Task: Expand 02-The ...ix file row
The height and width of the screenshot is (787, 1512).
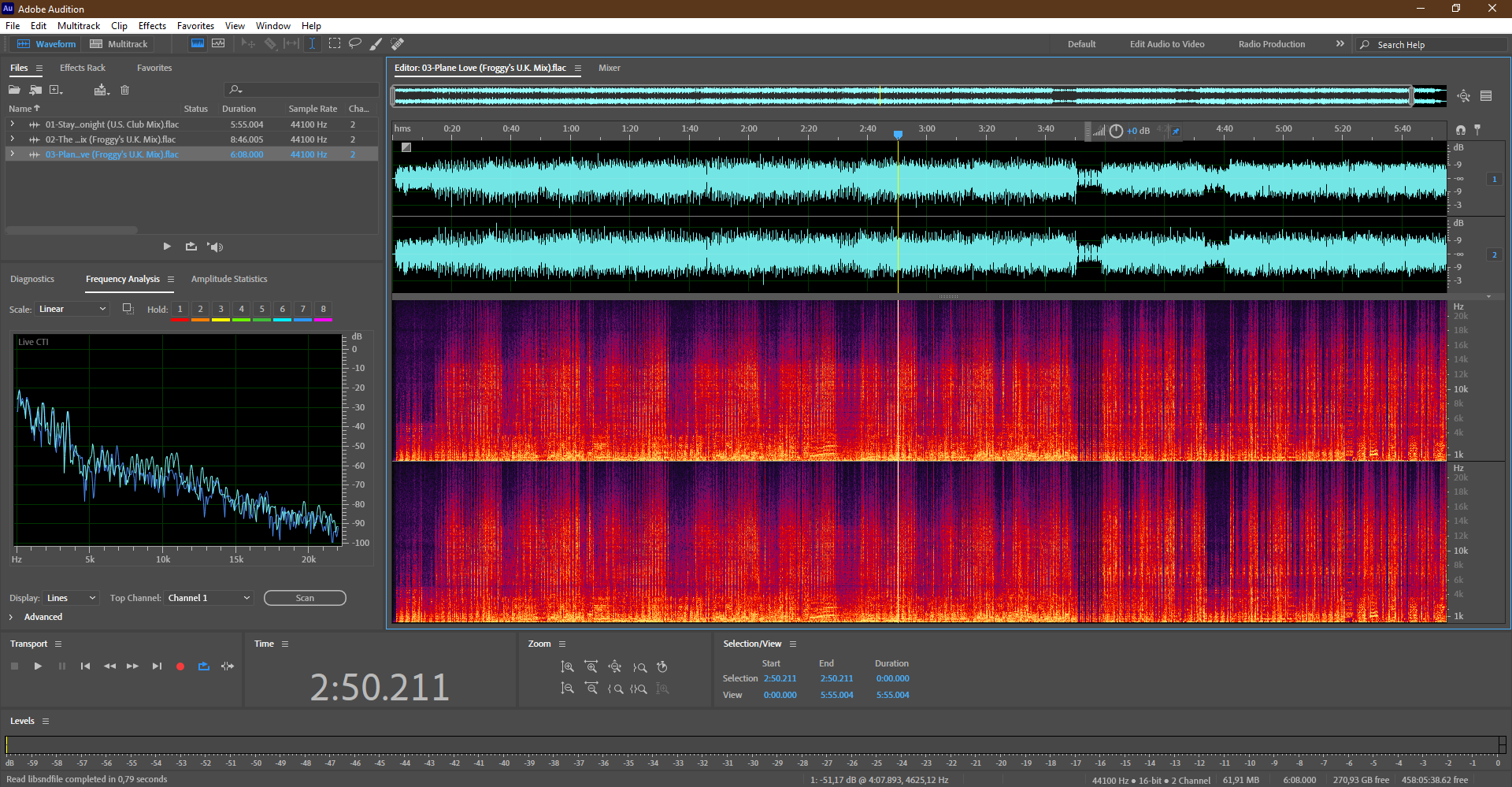Action: pos(13,139)
